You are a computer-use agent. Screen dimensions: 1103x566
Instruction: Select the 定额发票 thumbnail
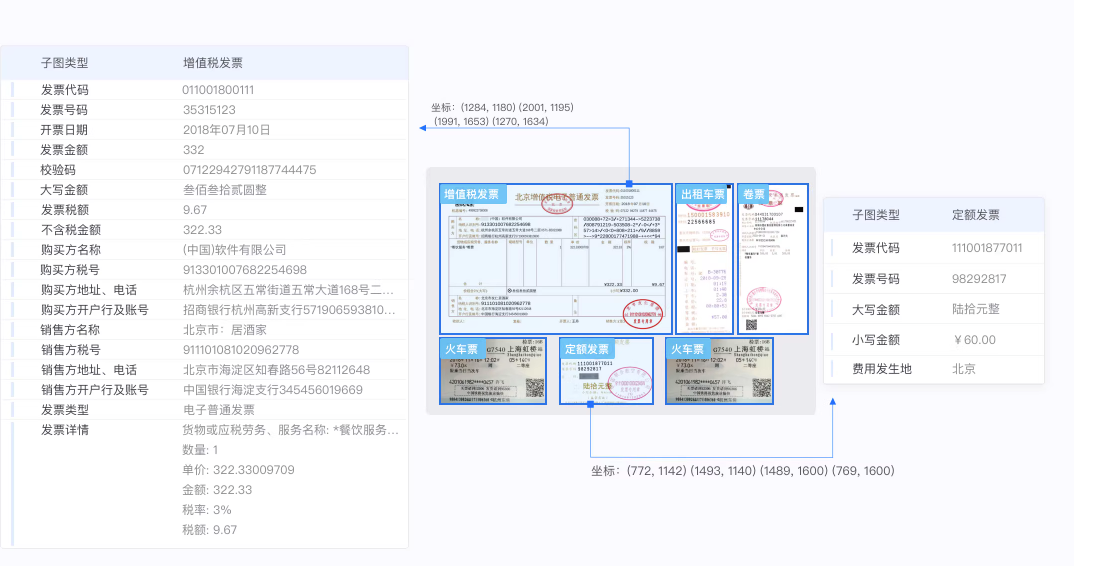pos(606,371)
